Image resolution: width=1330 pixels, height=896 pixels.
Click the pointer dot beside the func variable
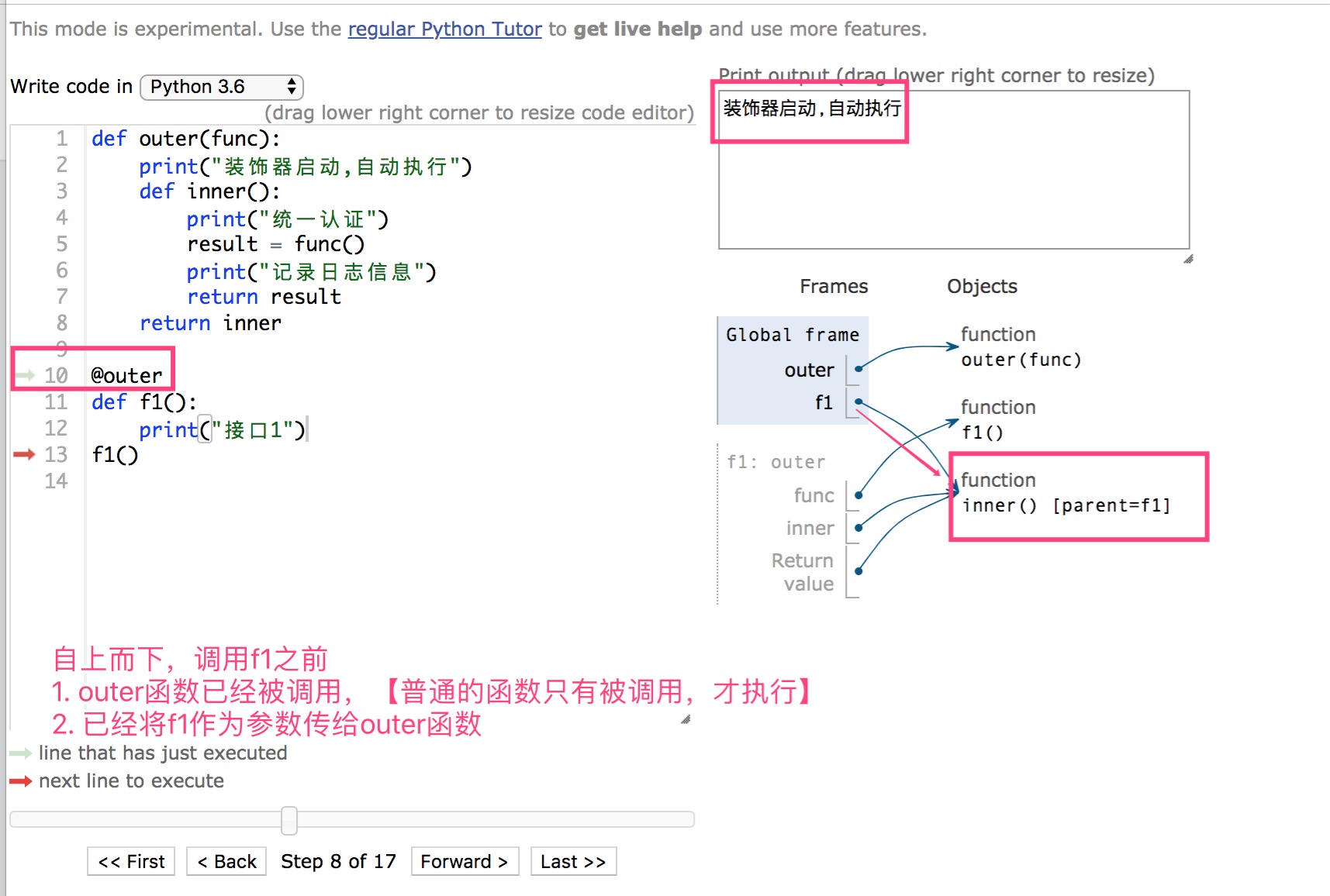(858, 495)
